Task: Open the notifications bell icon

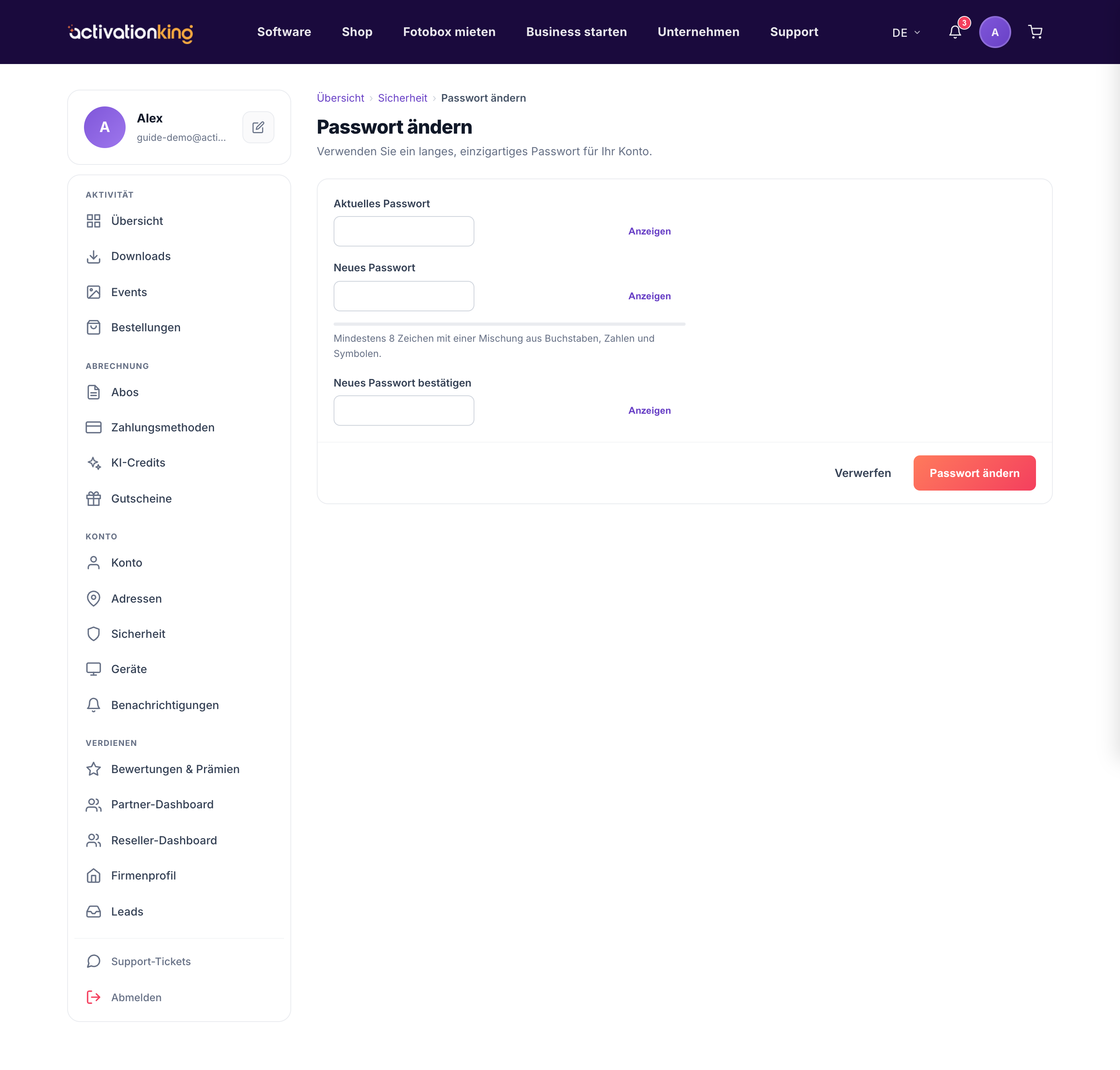Action: point(955,32)
